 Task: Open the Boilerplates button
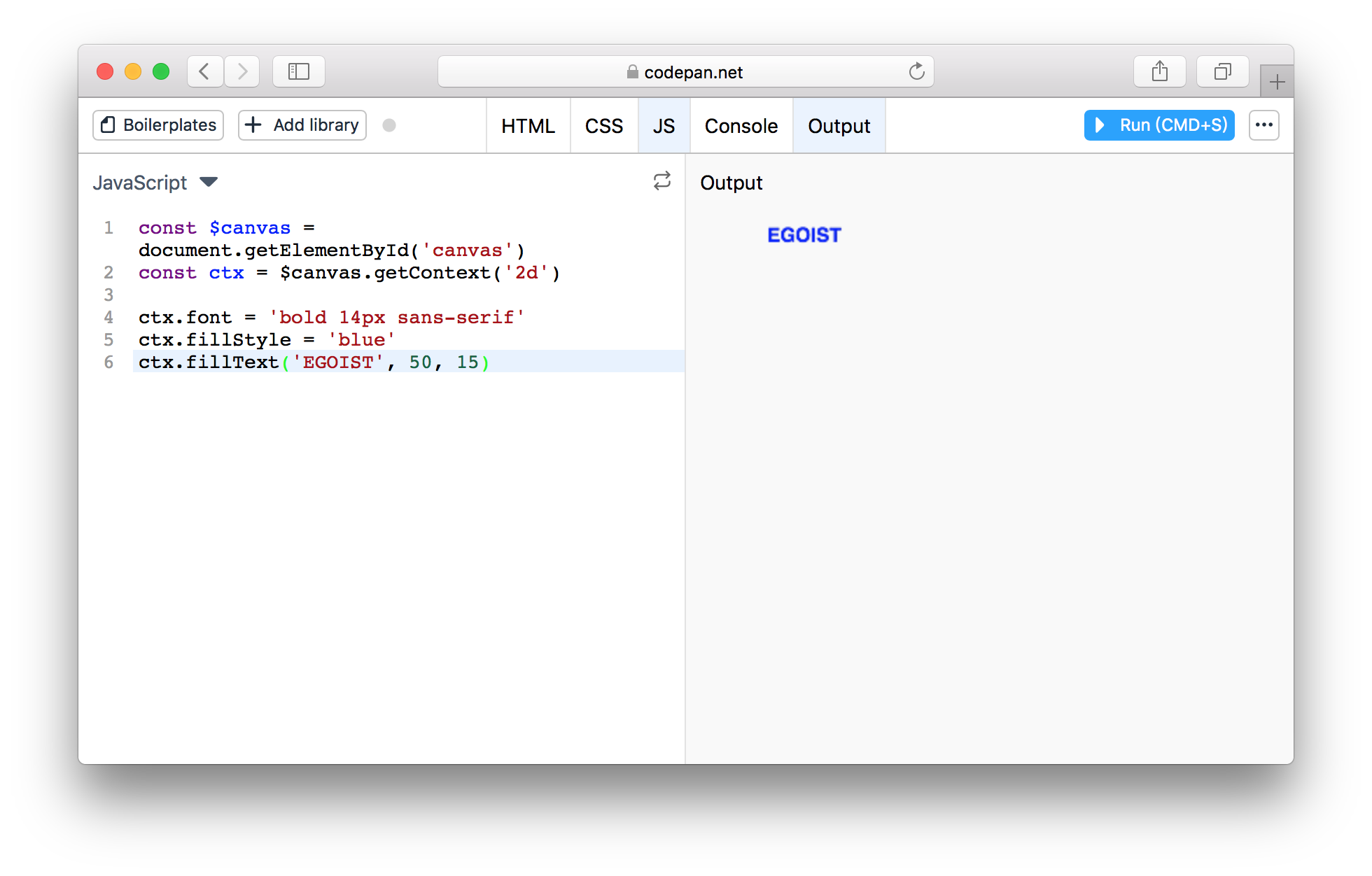pos(158,125)
